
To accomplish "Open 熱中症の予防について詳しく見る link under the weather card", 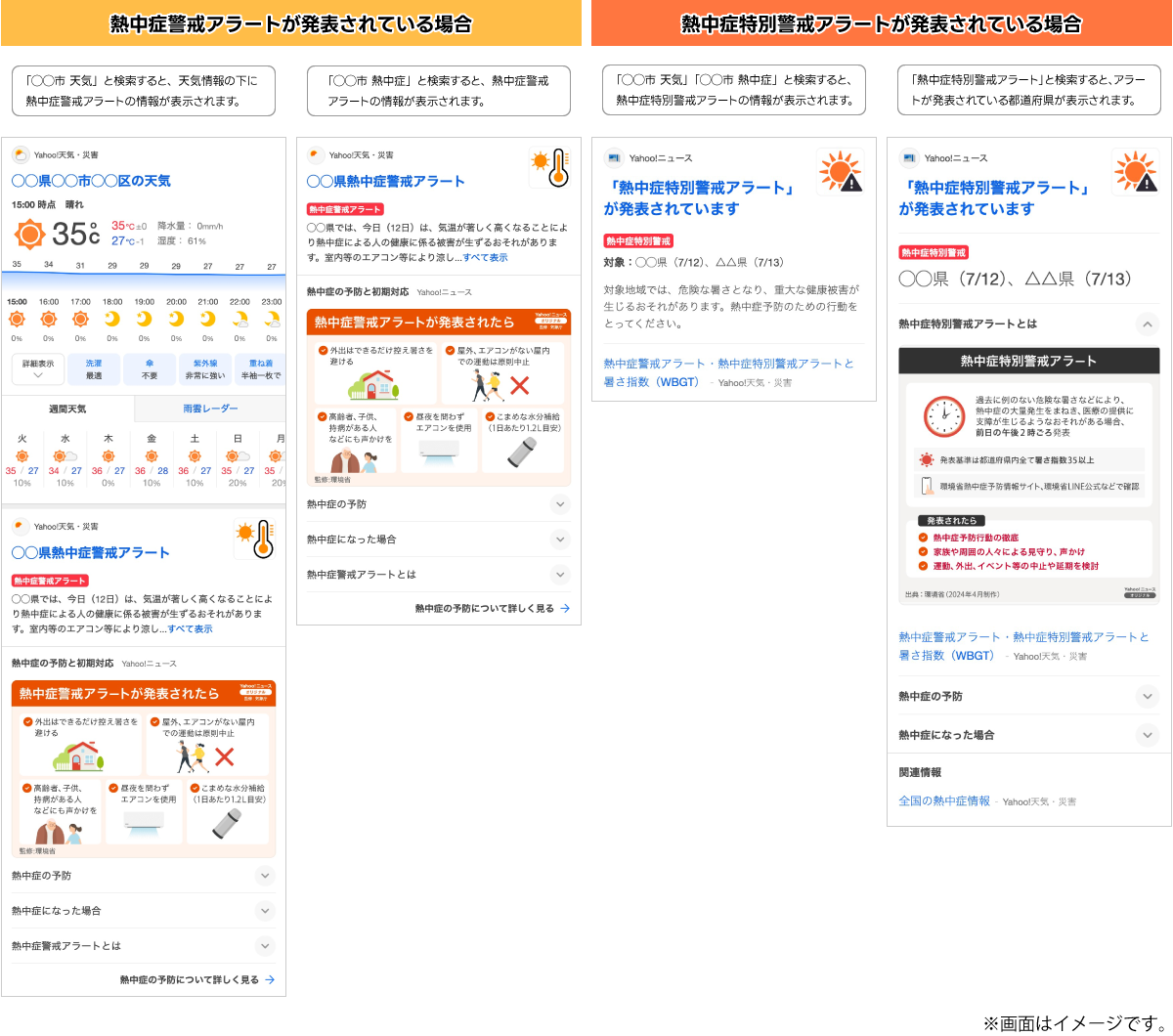I will pos(196,979).
